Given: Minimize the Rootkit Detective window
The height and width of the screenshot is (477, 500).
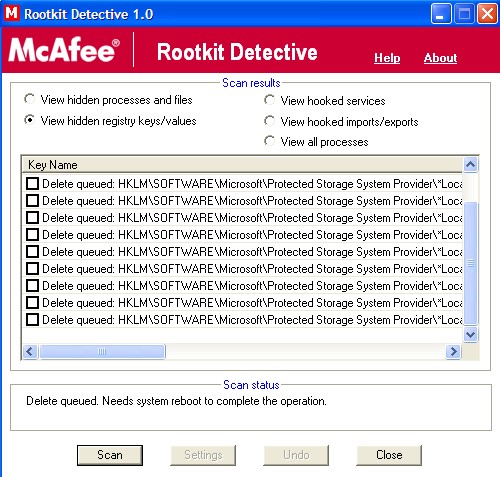Looking at the screenshot, I should [441, 14].
